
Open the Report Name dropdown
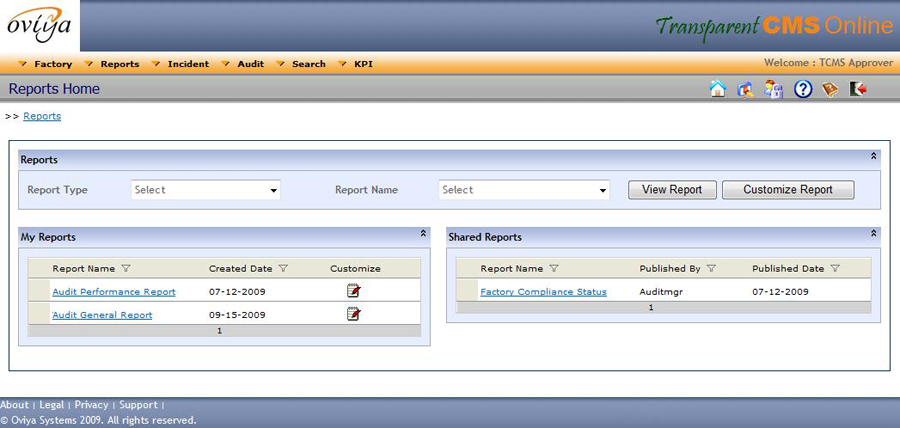coord(524,190)
